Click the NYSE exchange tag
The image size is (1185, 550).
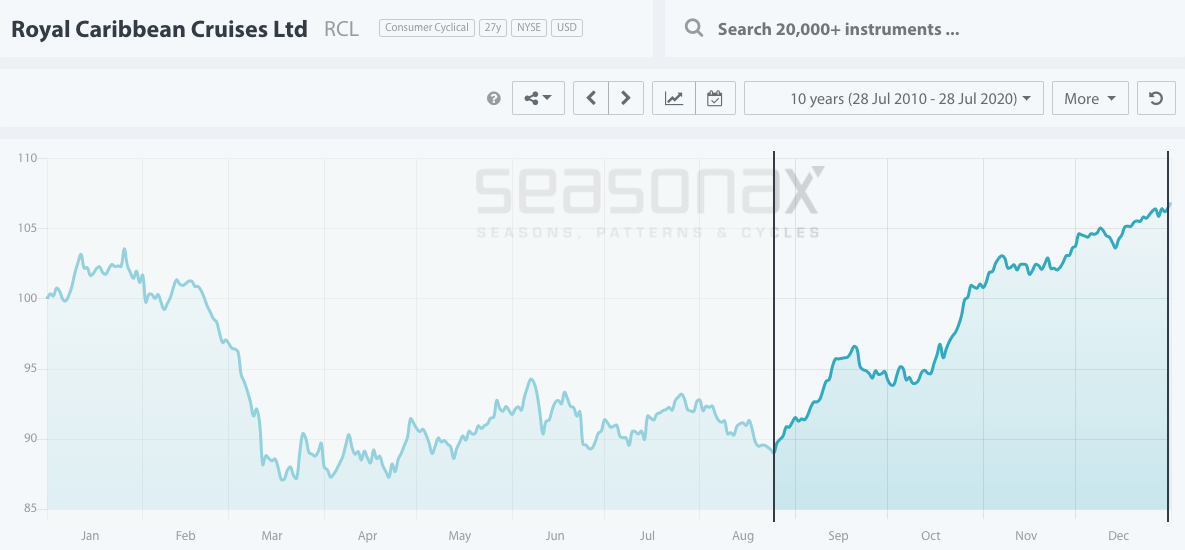point(528,28)
